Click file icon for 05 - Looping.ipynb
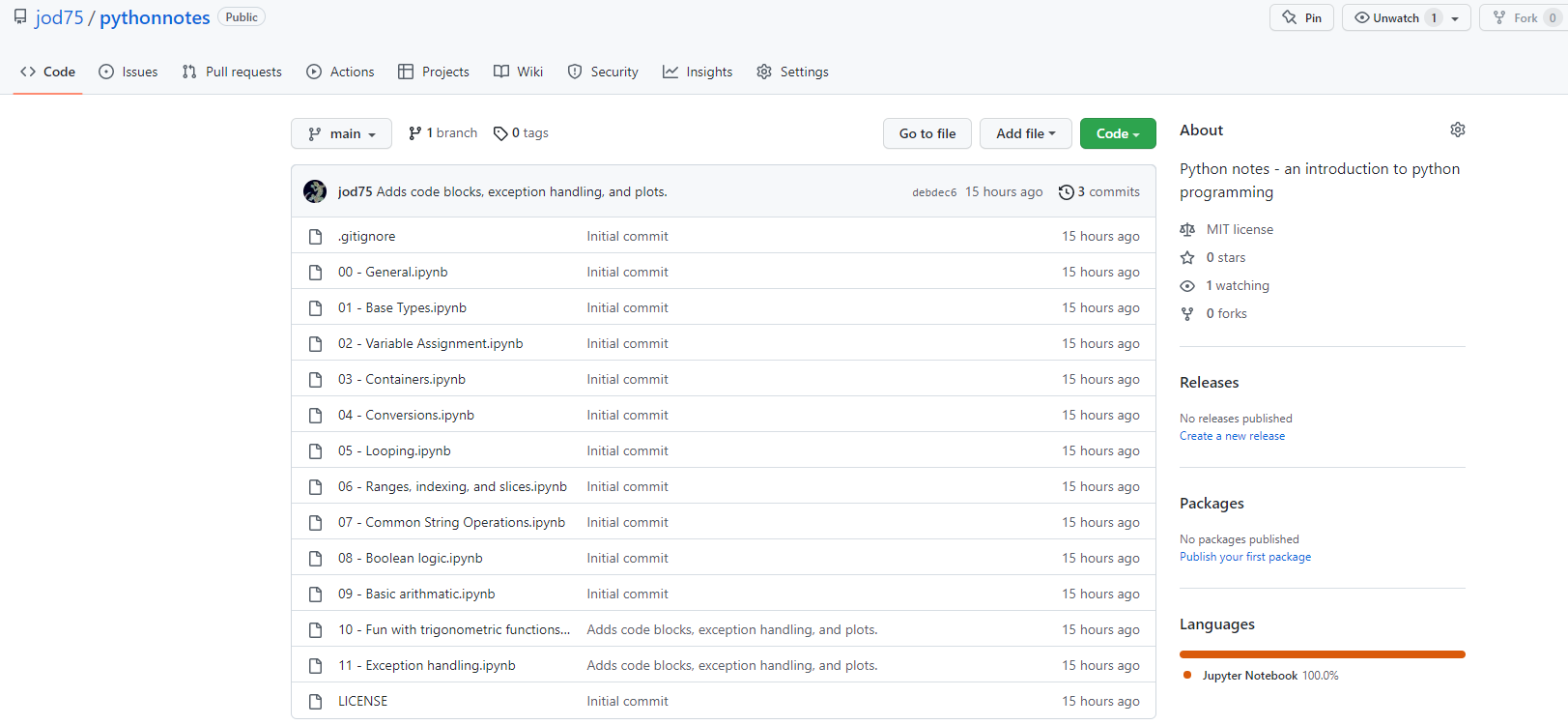Screen dimensions: 1568x725 (315, 451)
